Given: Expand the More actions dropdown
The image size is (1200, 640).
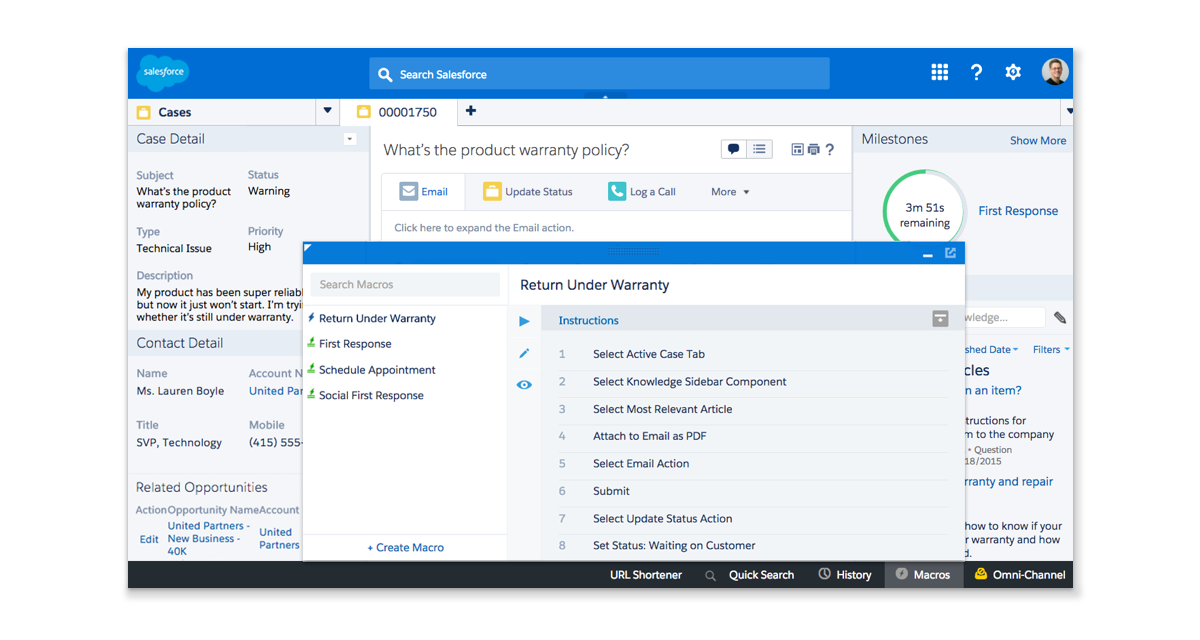Looking at the screenshot, I should tap(730, 192).
